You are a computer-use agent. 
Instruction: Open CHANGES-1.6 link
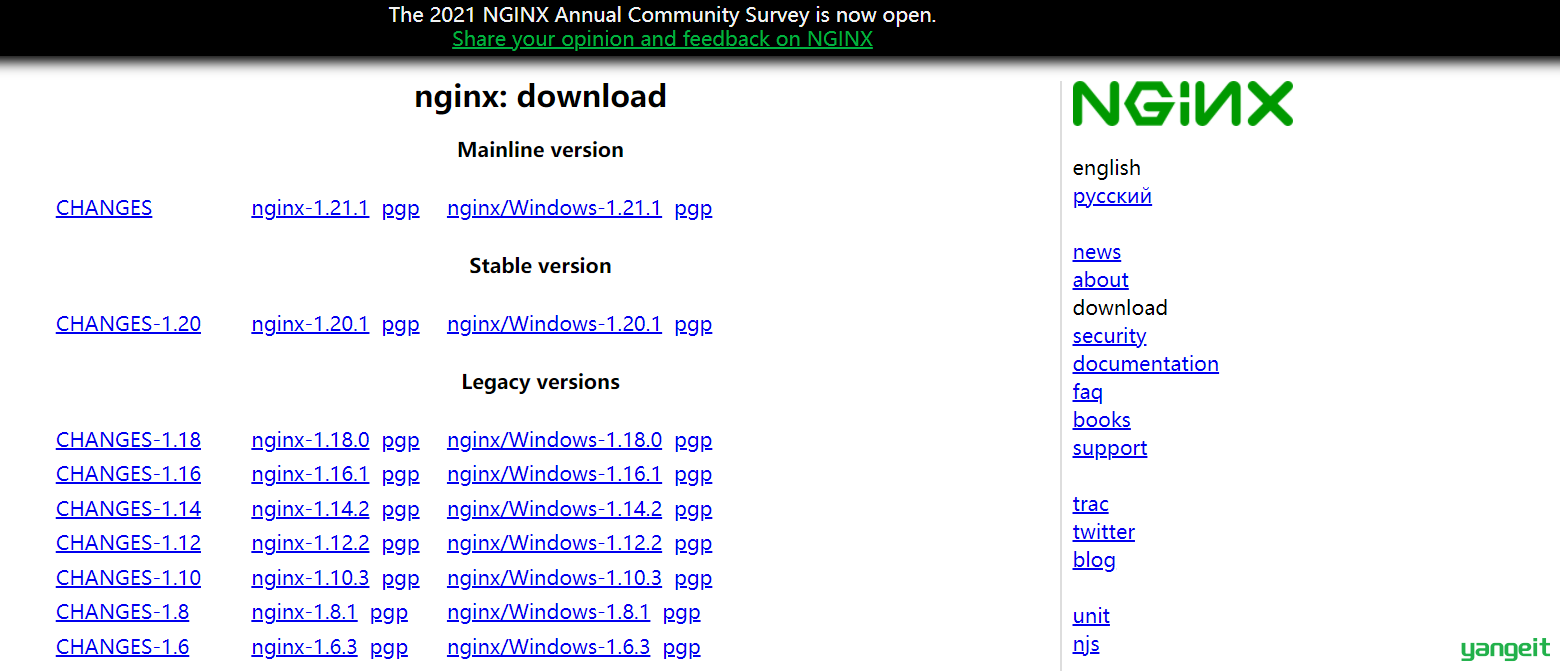tap(122, 647)
